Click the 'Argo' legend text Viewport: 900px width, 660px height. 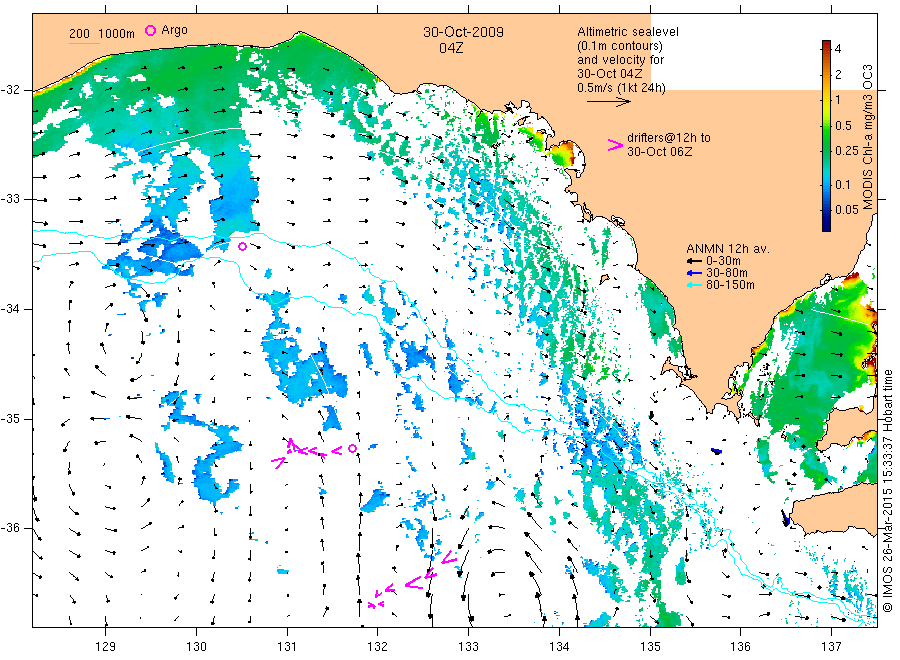[x=174, y=30]
